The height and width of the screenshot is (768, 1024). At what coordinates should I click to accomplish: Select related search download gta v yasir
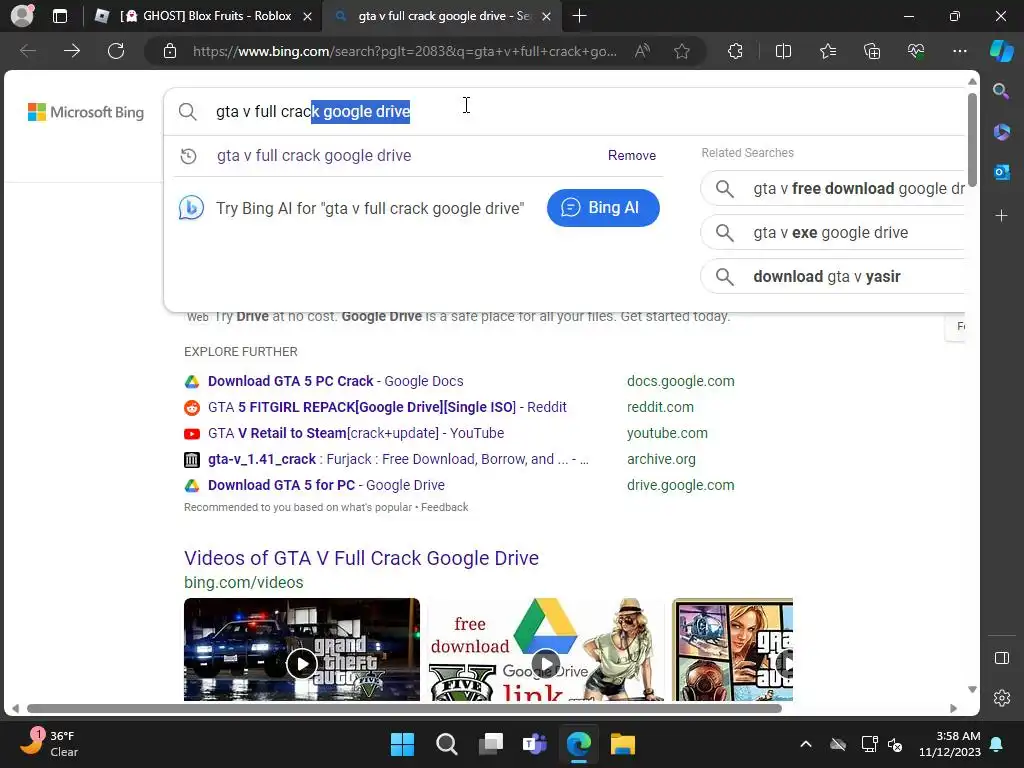click(x=833, y=276)
